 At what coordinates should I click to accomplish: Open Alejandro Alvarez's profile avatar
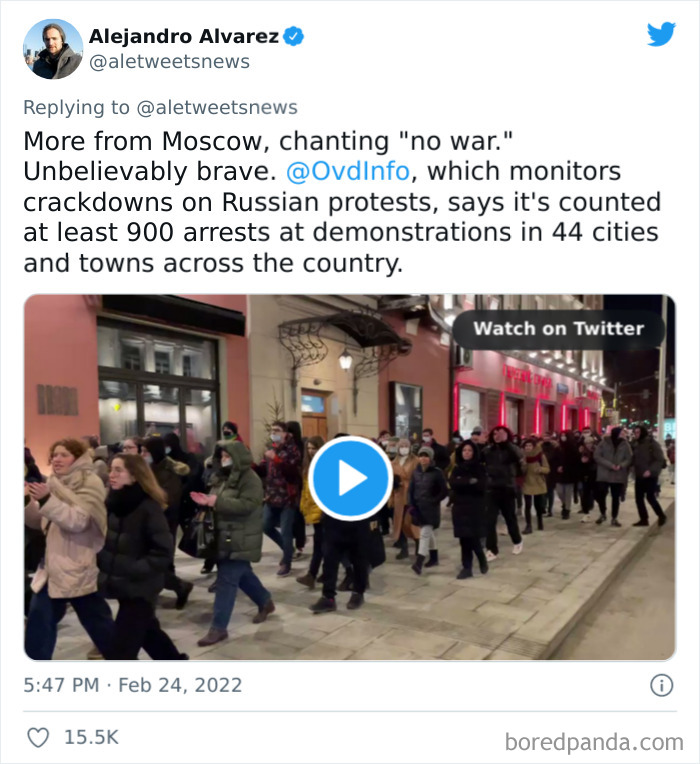[x=53, y=49]
